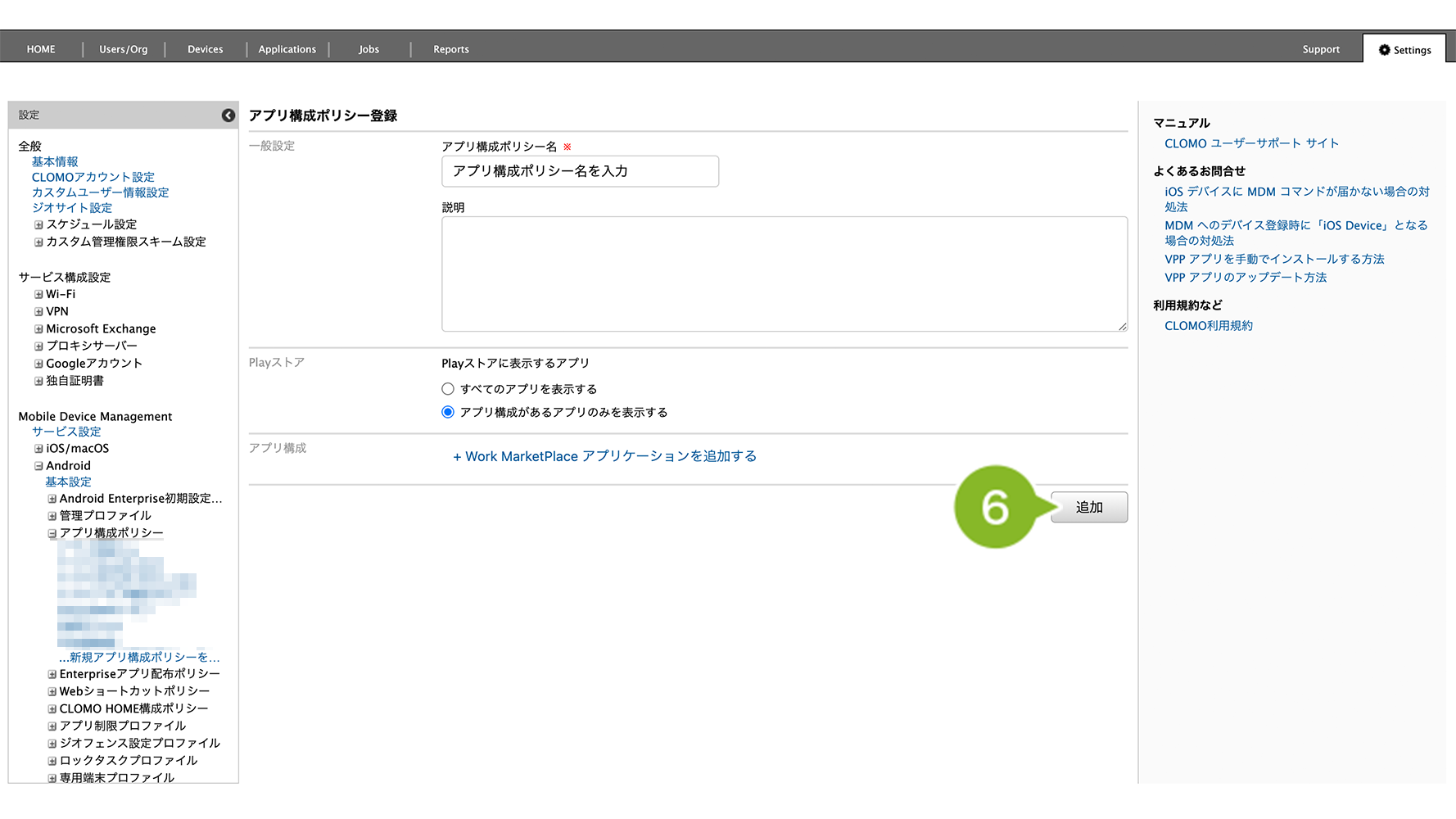Click into the 説明 text area
The image size is (1456, 819).
point(784,274)
